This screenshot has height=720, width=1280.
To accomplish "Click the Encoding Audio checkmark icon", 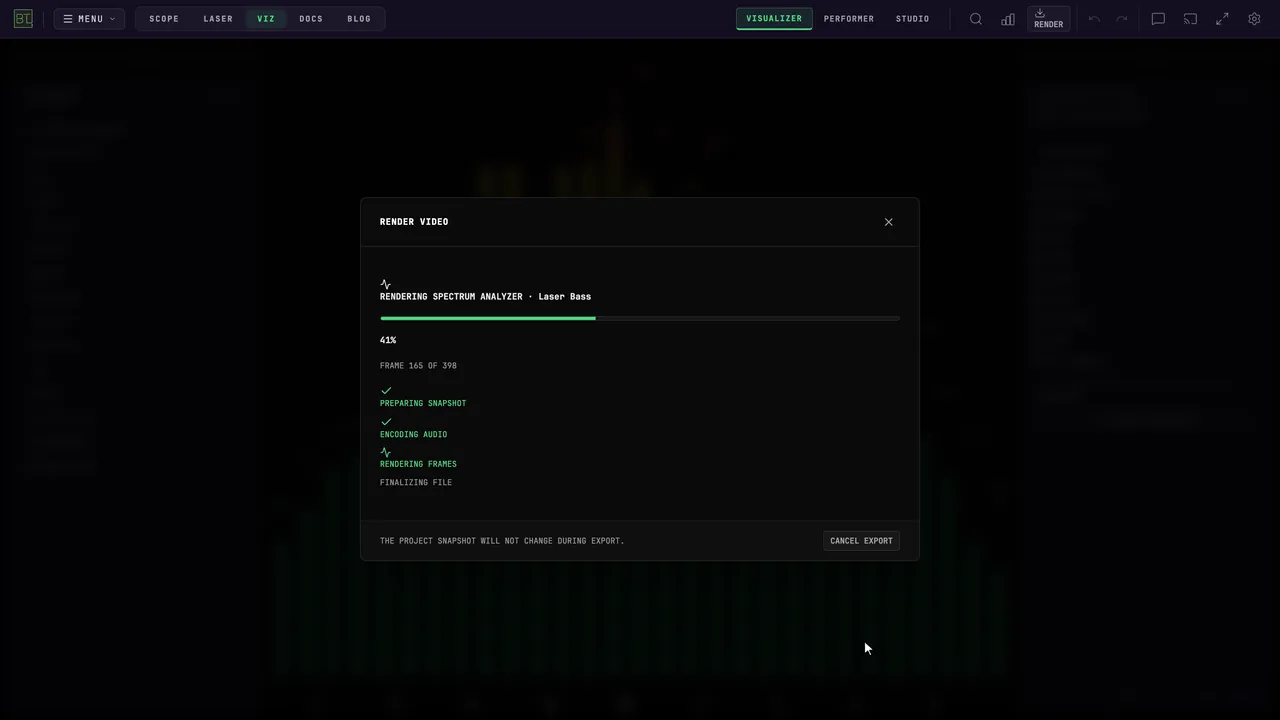I will [386, 422].
